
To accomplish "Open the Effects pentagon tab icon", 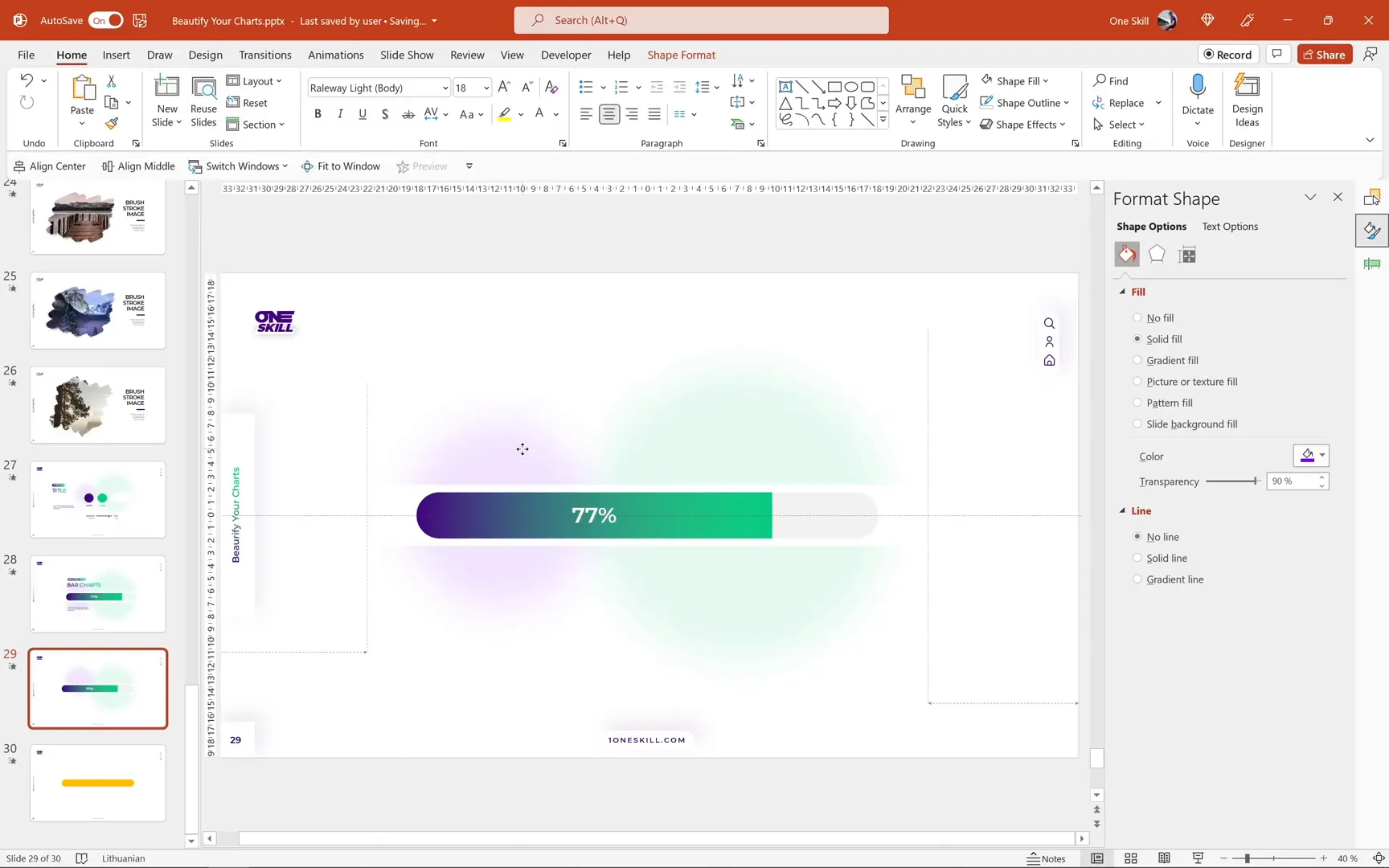I will (1157, 255).
